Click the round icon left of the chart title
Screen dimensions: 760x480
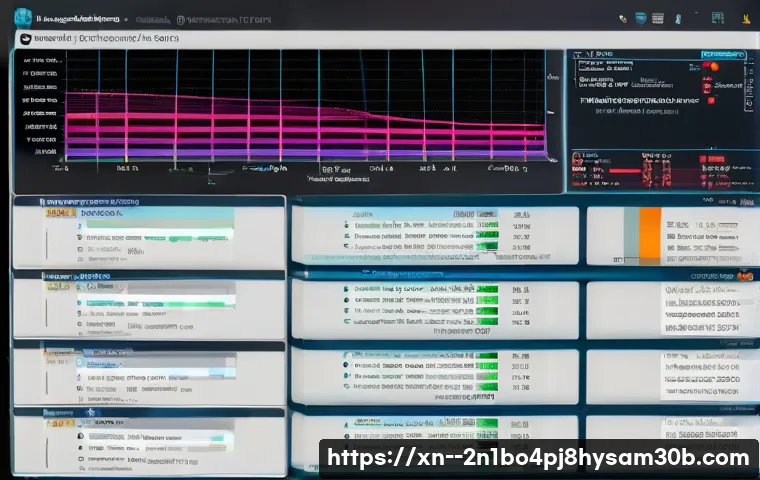coord(23,39)
